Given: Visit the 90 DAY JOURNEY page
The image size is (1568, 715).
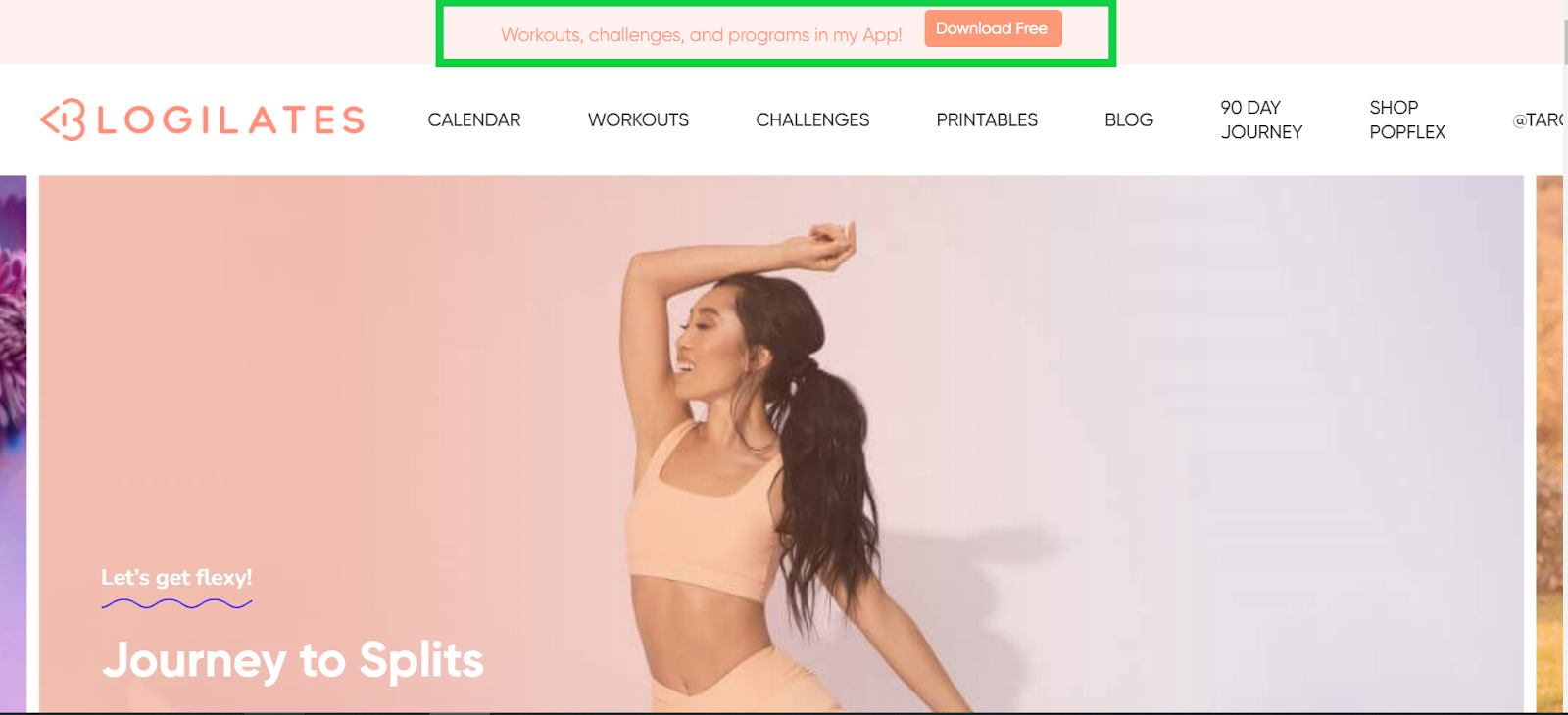Looking at the screenshot, I should pyautogui.click(x=1261, y=119).
